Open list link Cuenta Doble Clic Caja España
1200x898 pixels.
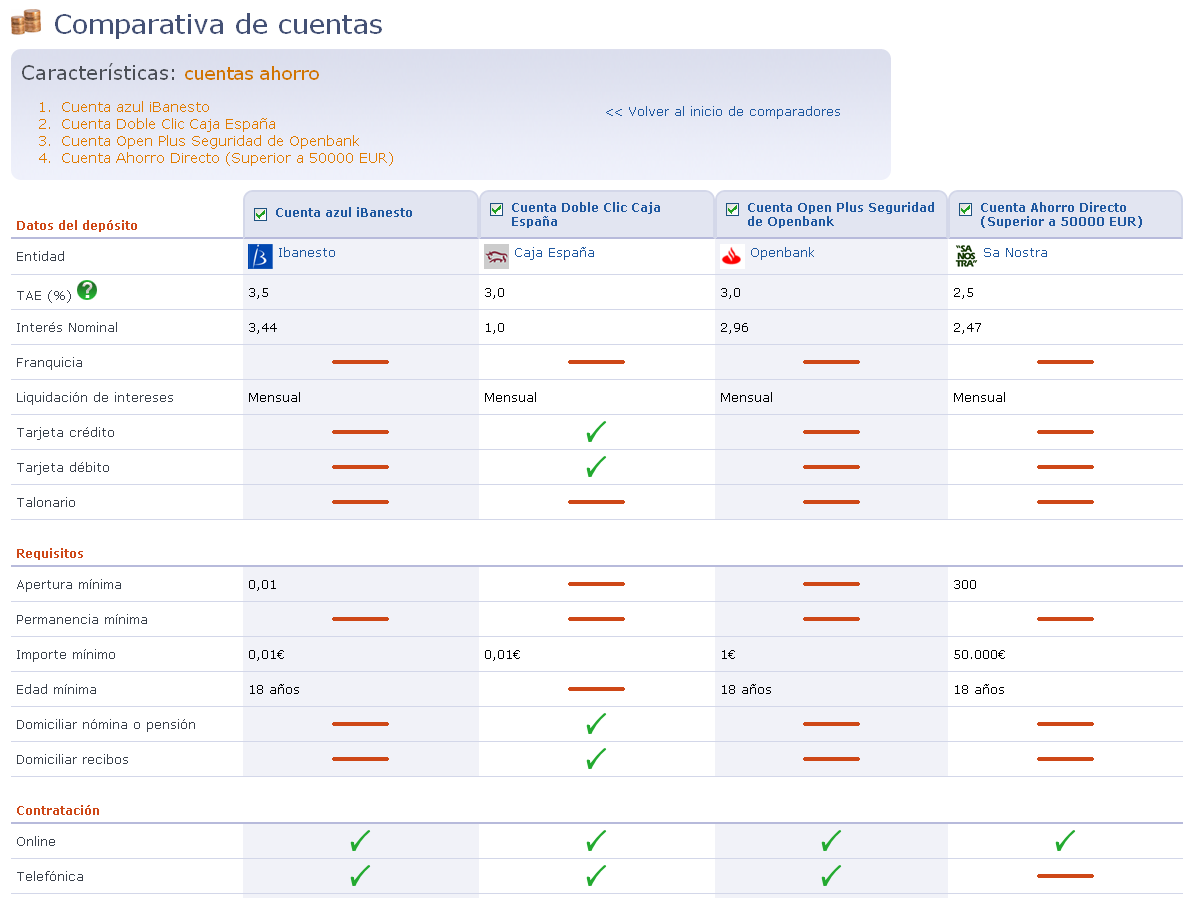tap(168, 124)
